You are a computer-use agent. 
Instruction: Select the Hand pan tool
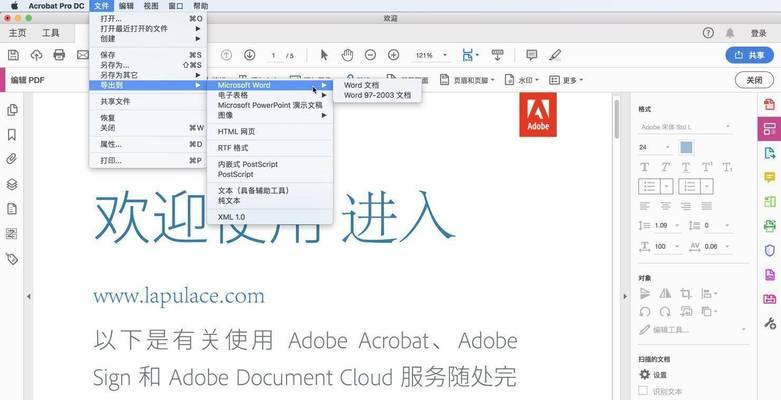347,55
